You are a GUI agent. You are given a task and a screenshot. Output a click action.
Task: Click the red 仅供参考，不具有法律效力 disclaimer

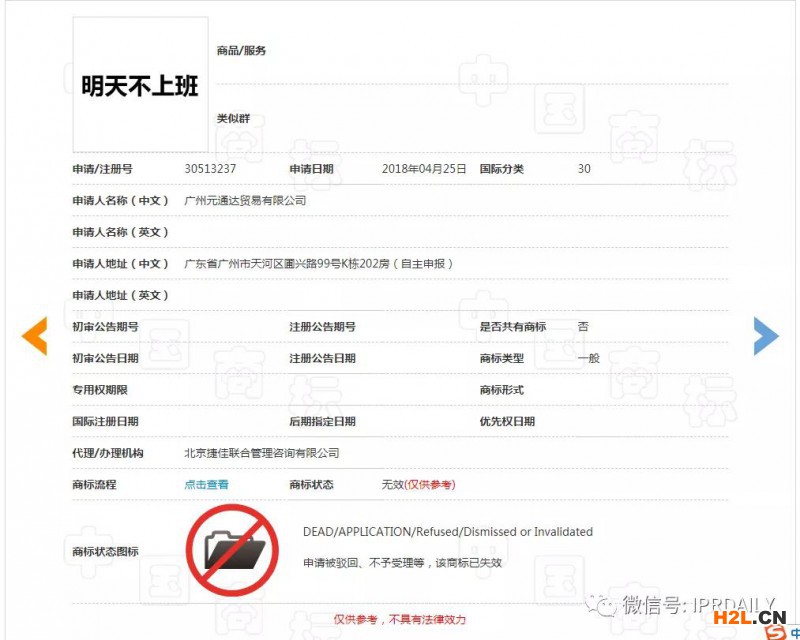[399, 620]
